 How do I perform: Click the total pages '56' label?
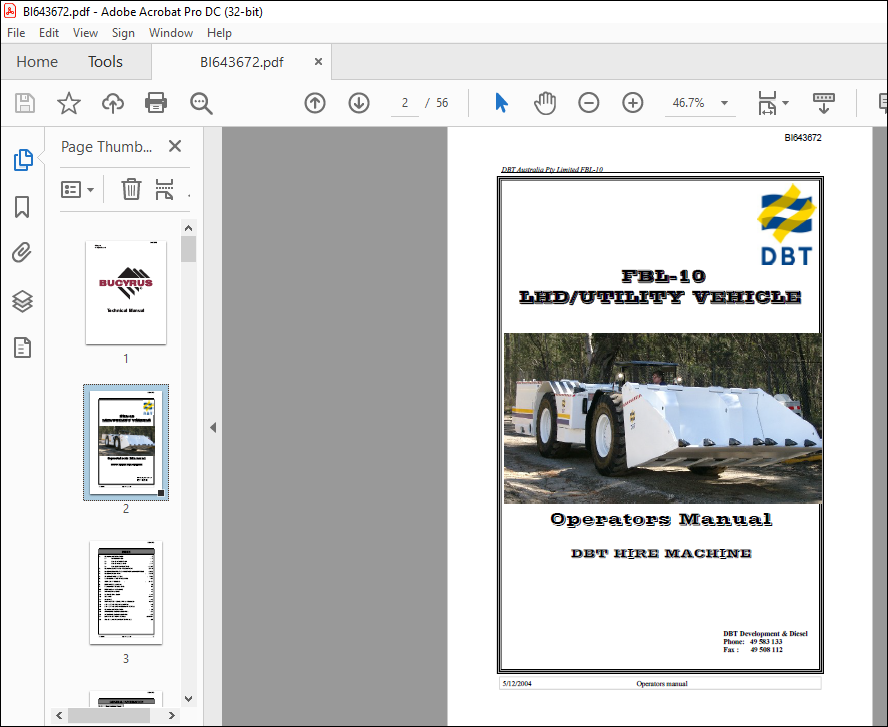(x=442, y=103)
